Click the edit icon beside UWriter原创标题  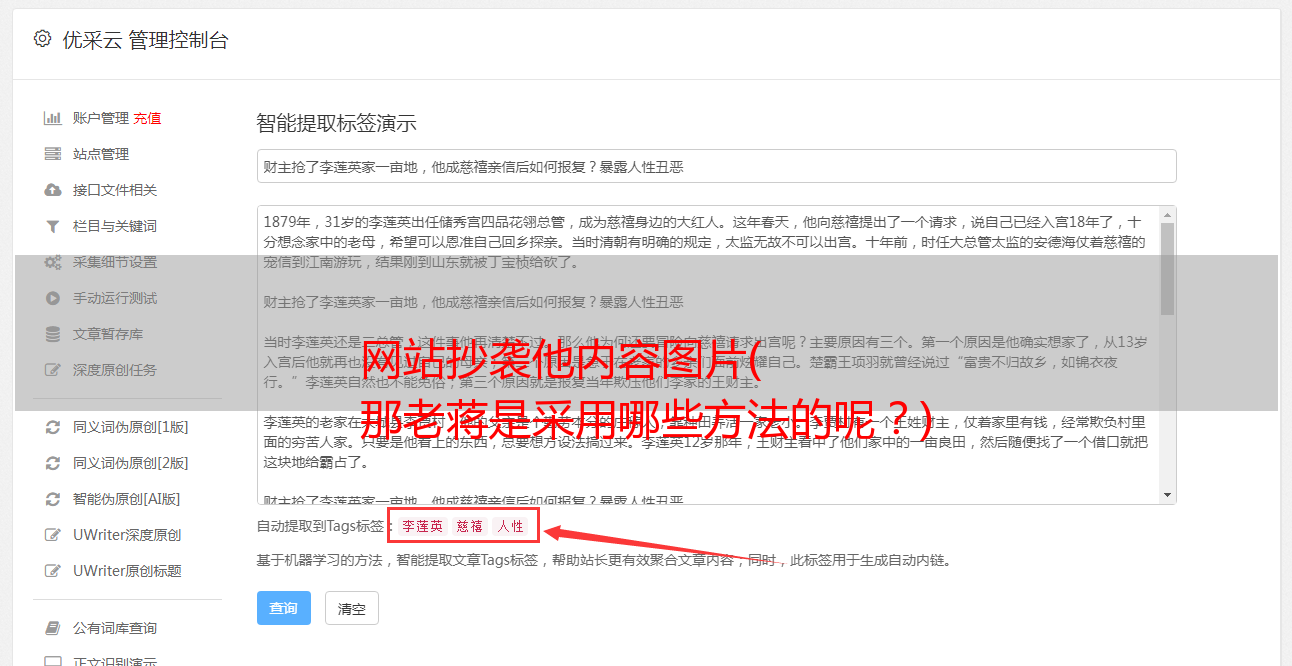53,571
